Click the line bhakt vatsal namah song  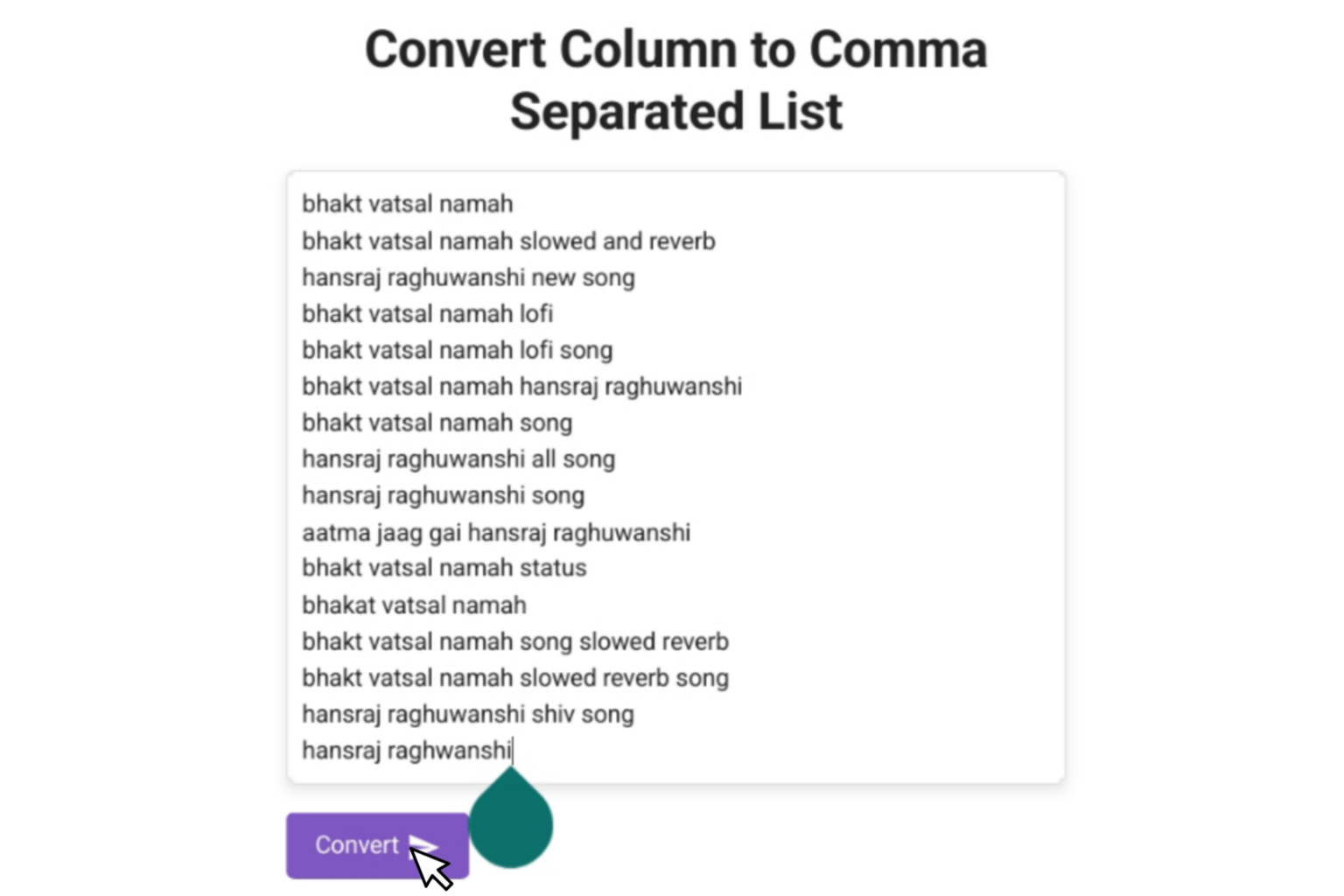pyautogui.click(x=437, y=422)
